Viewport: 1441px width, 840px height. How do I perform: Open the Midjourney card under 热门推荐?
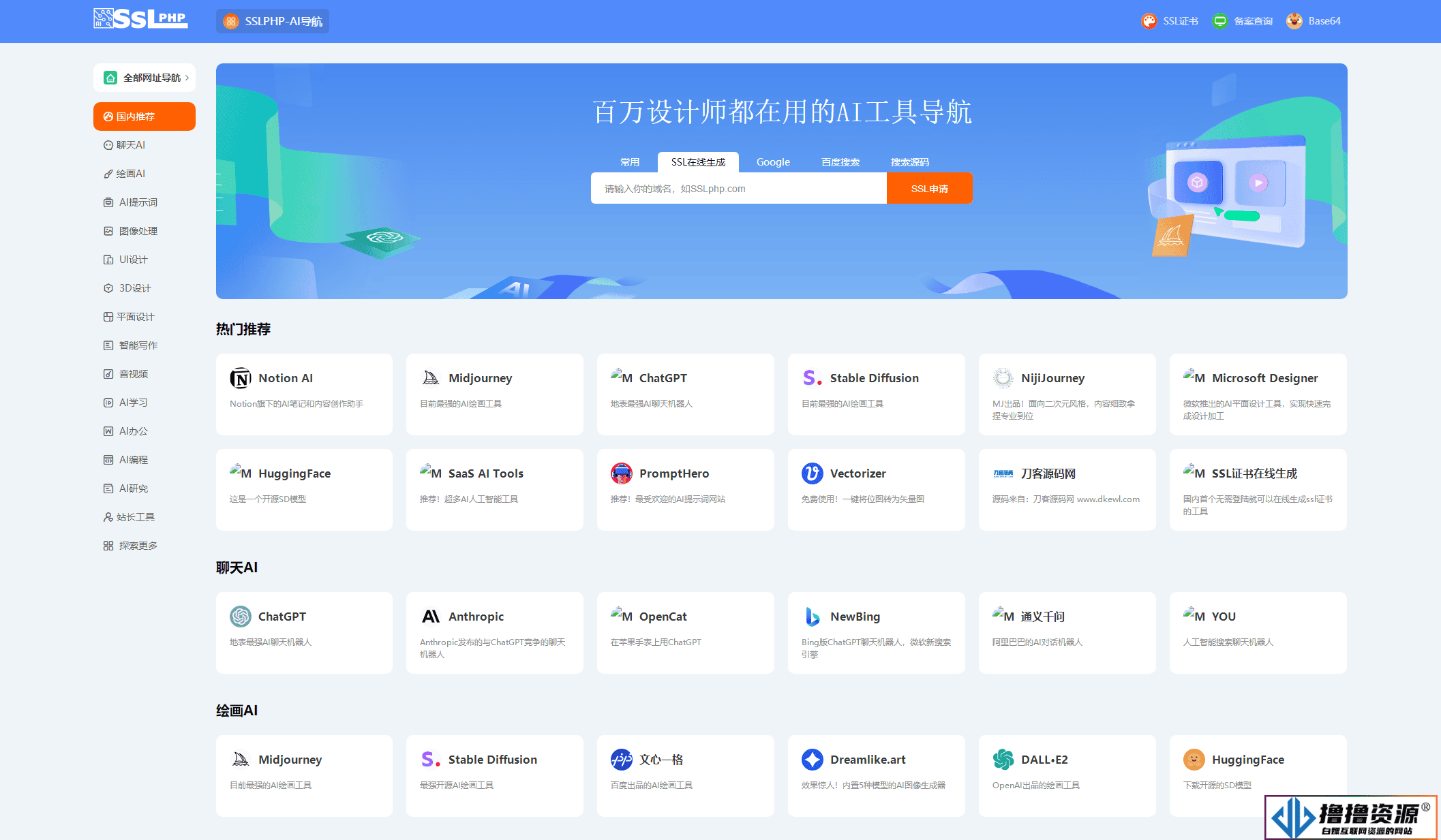[495, 394]
